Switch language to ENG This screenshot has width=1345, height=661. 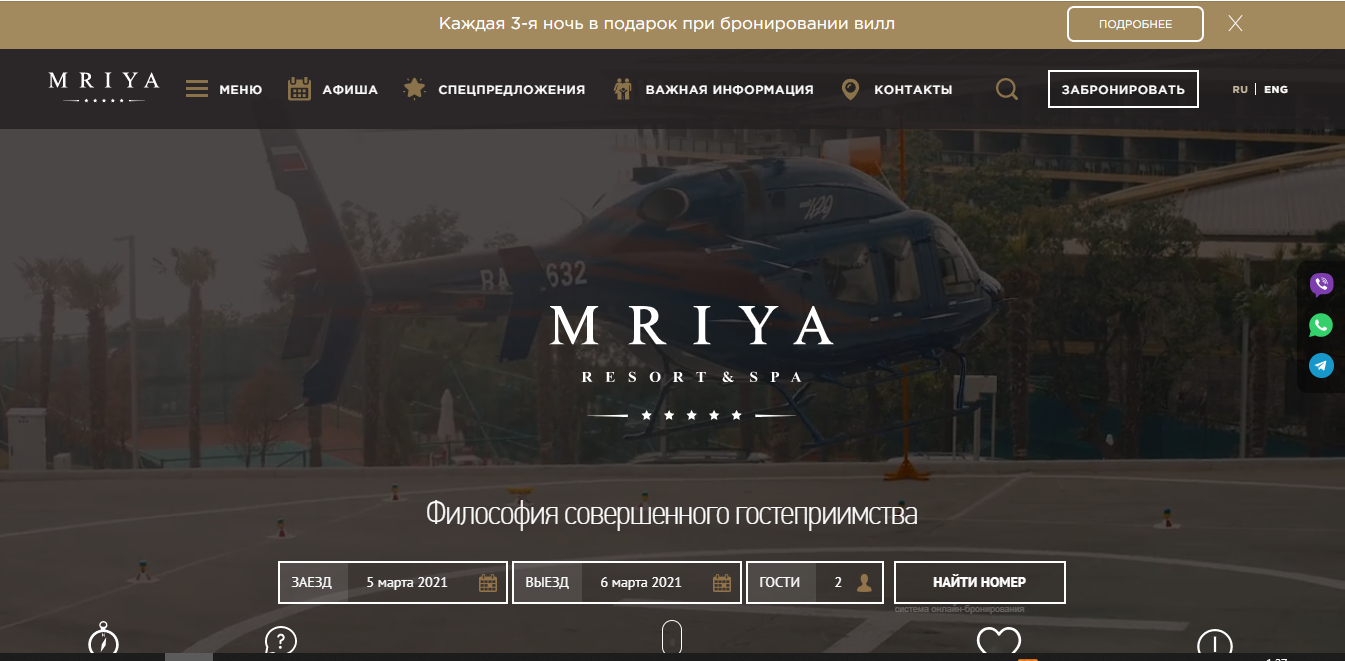(x=1276, y=89)
